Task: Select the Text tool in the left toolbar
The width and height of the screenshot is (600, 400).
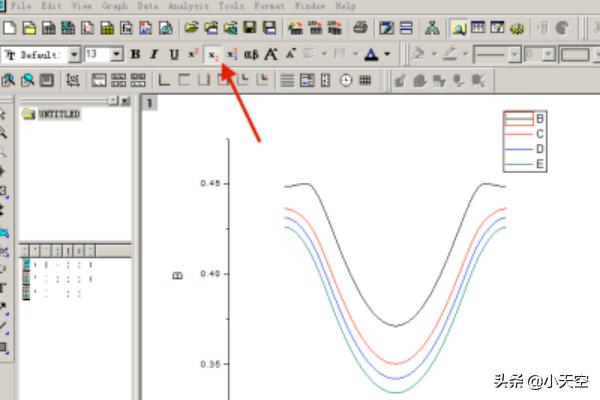Action: tap(5, 287)
